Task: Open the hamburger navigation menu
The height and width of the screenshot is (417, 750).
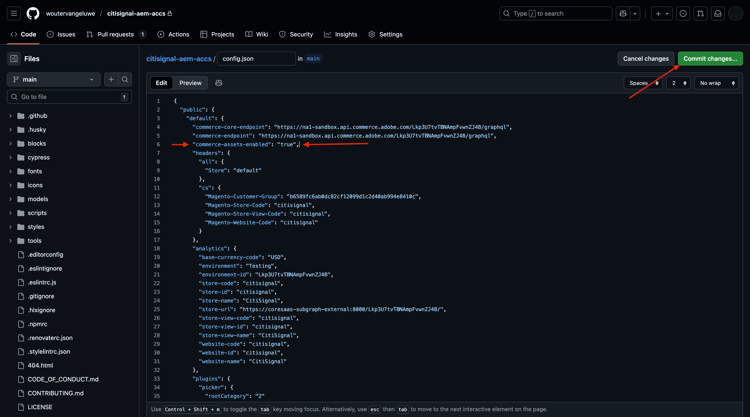Action: point(14,13)
